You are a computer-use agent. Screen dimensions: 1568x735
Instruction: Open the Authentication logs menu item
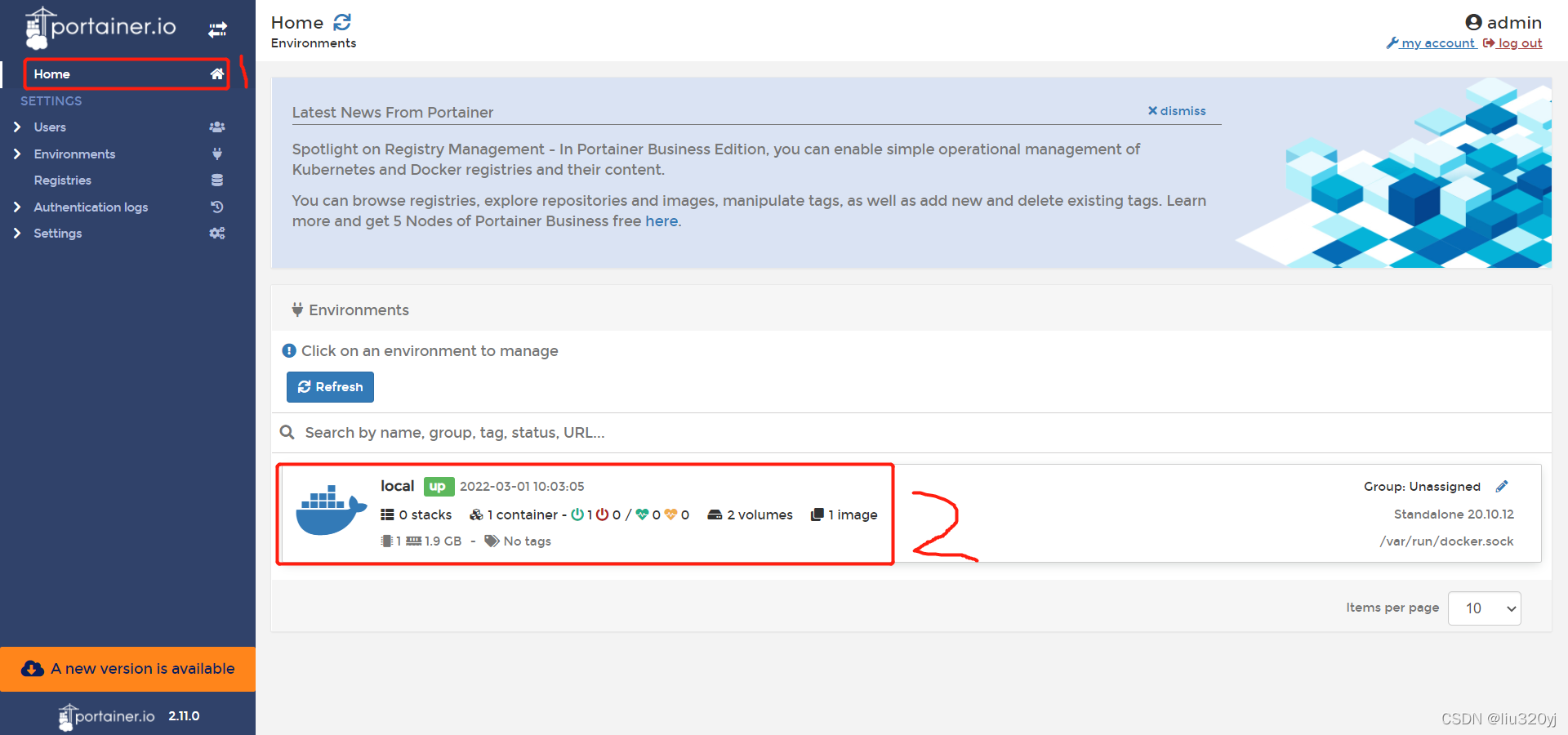point(127,207)
